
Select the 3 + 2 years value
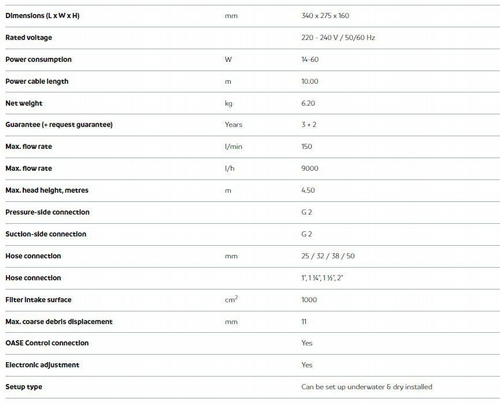pyautogui.click(x=309, y=125)
